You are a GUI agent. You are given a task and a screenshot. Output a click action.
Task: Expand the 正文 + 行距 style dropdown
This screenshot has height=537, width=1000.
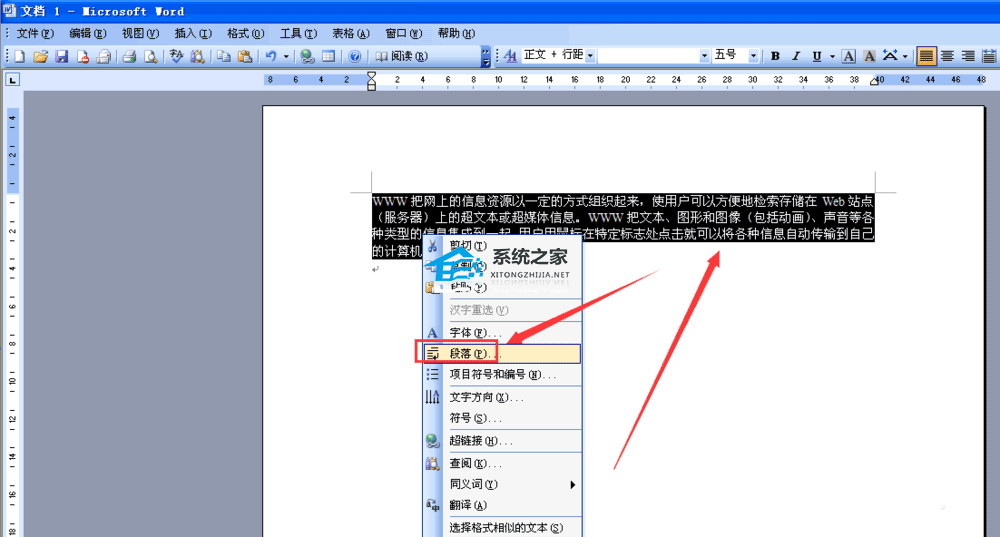[x=590, y=56]
